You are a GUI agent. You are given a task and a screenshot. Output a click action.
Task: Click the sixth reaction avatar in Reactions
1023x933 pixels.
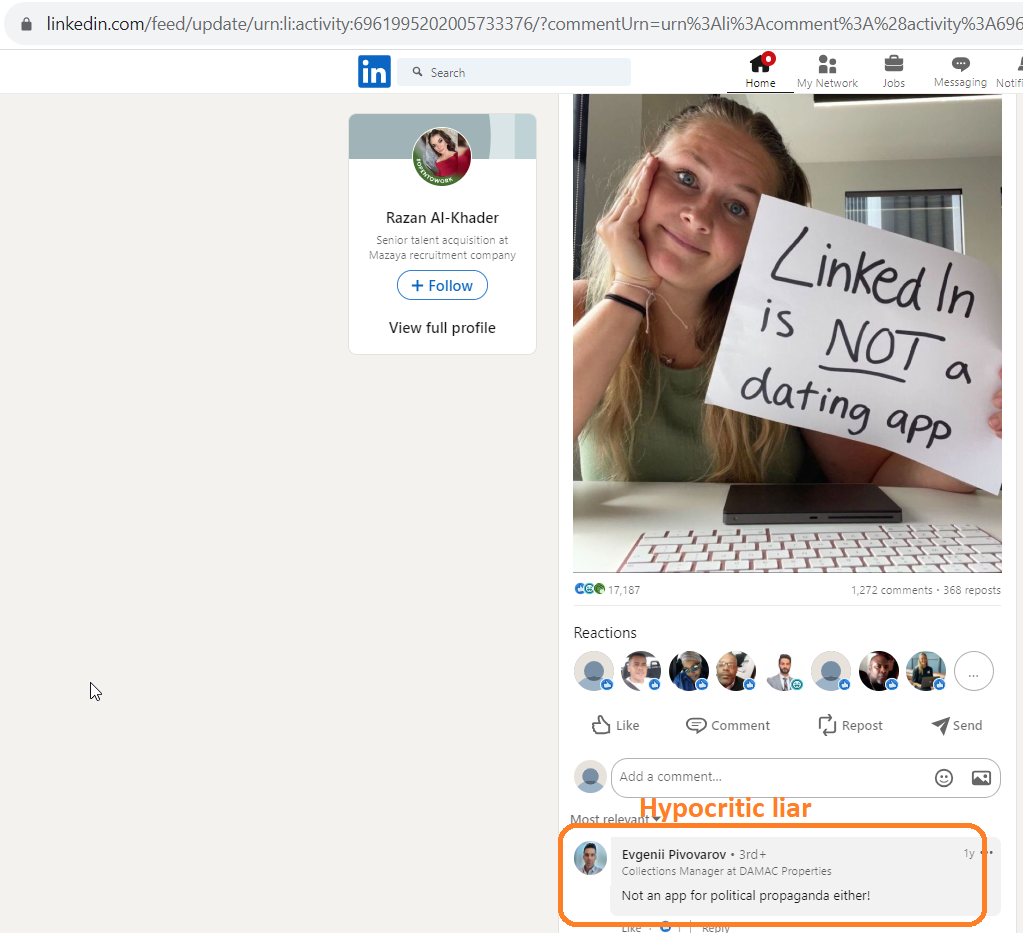click(x=831, y=671)
